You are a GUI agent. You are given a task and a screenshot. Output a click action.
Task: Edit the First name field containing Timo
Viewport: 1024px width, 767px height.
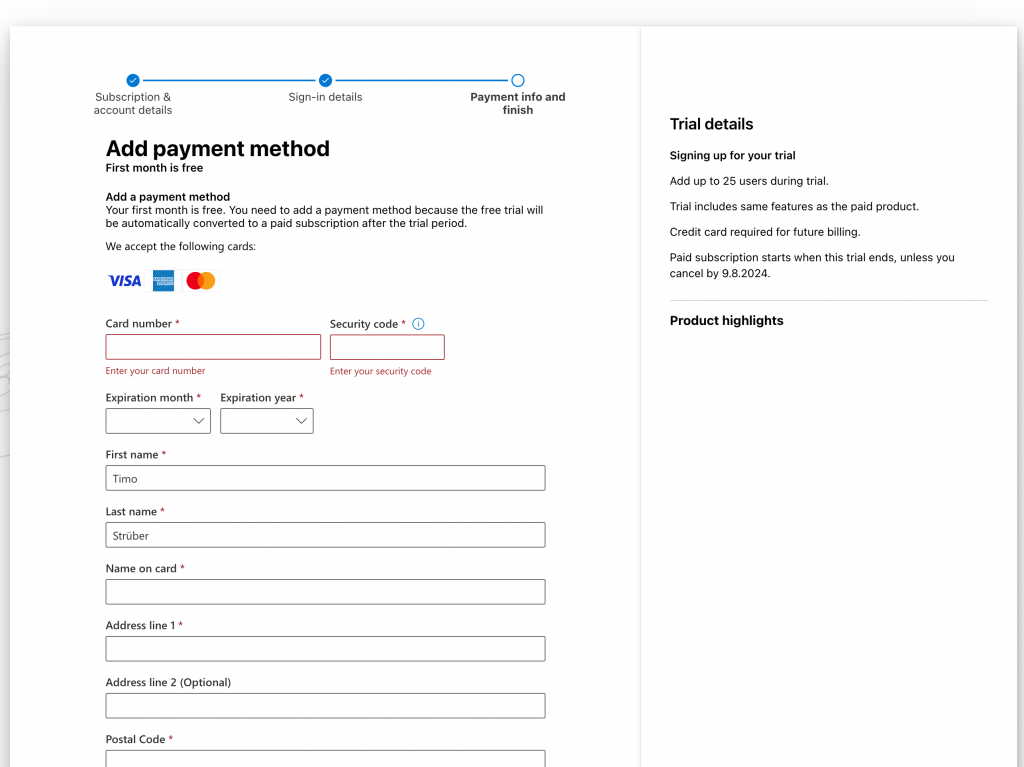coord(325,478)
